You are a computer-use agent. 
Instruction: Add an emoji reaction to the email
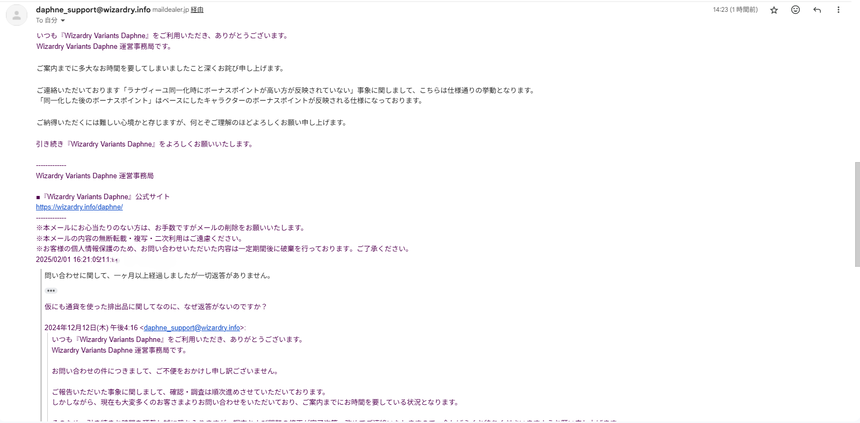(795, 10)
